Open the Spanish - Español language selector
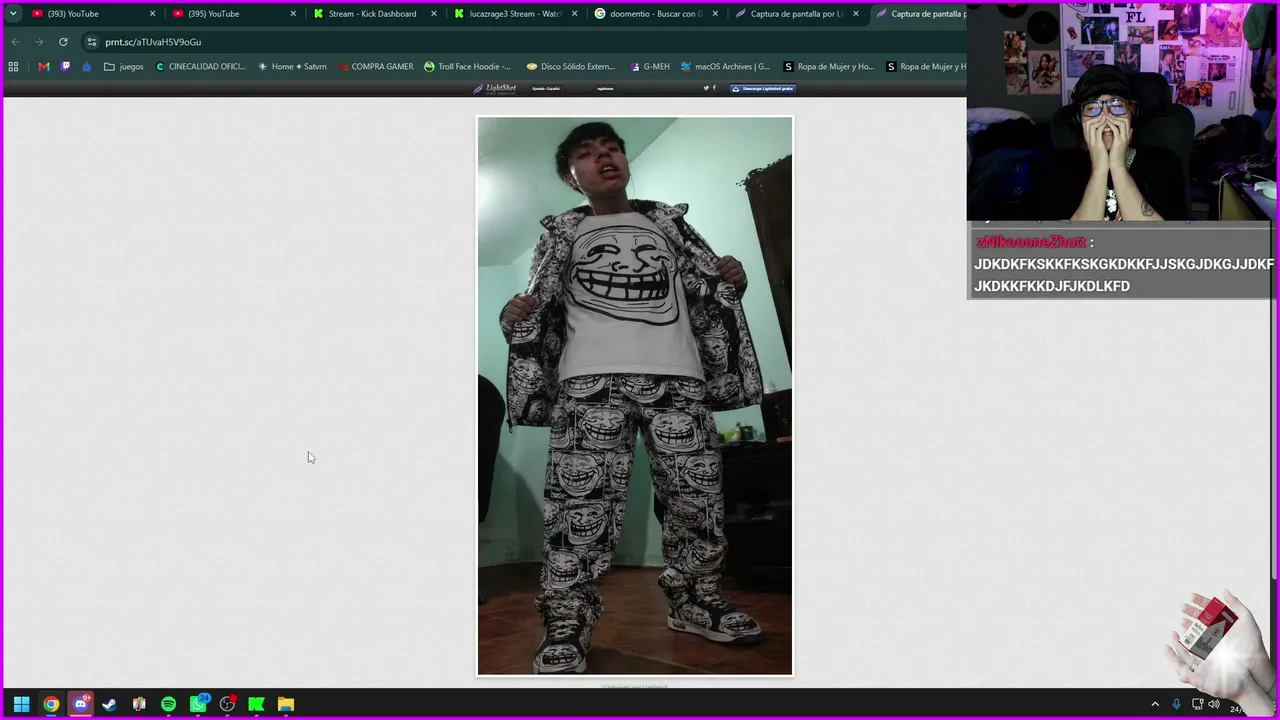 point(546,88)
